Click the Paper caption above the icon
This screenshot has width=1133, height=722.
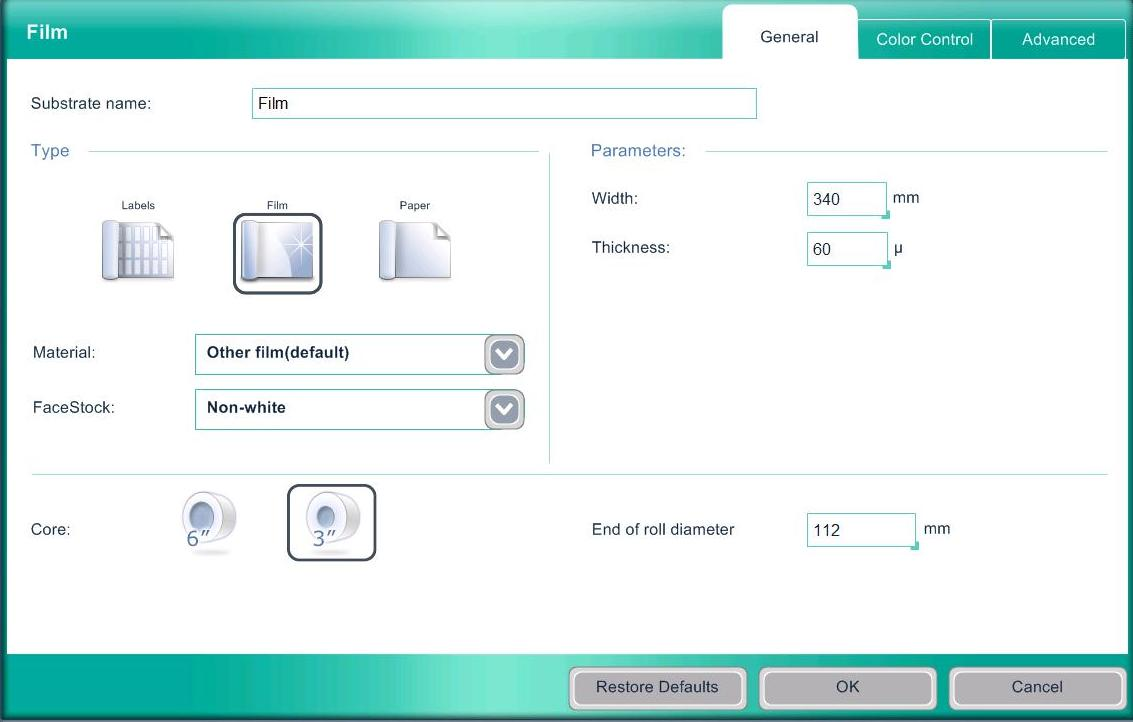pyautogui.click(x=415, y=205)
